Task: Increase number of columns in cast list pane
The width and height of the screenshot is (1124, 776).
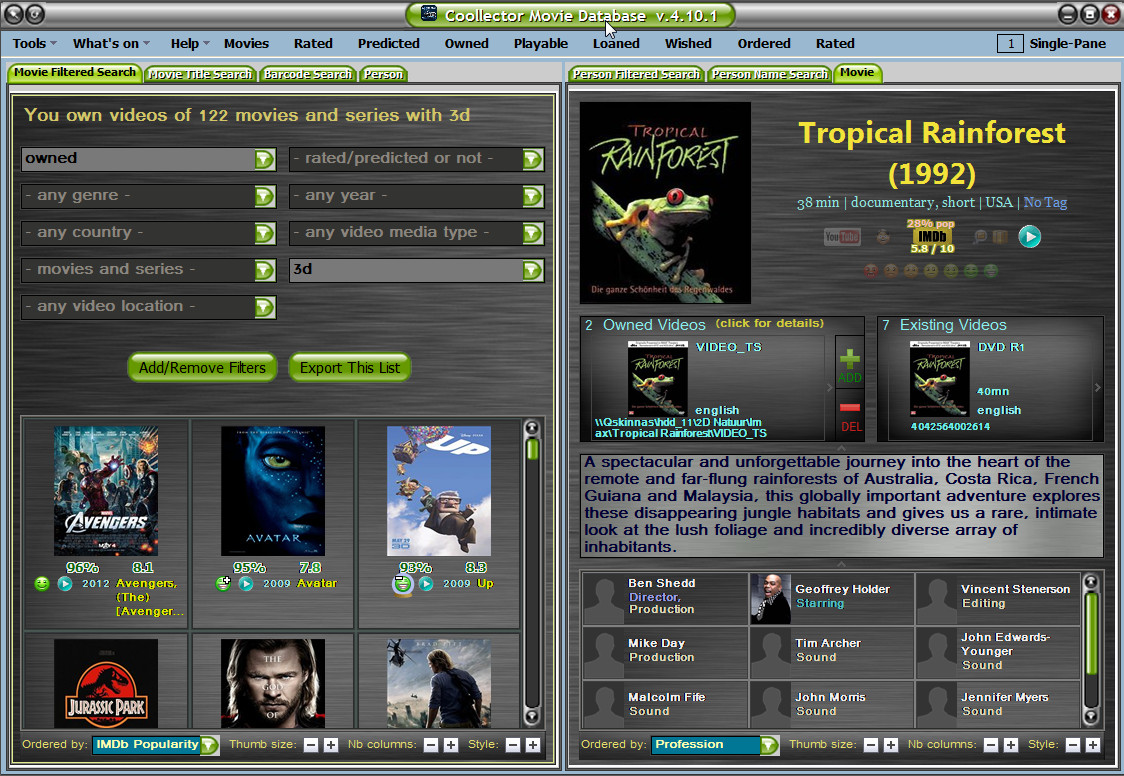Action: point(1010,745)
